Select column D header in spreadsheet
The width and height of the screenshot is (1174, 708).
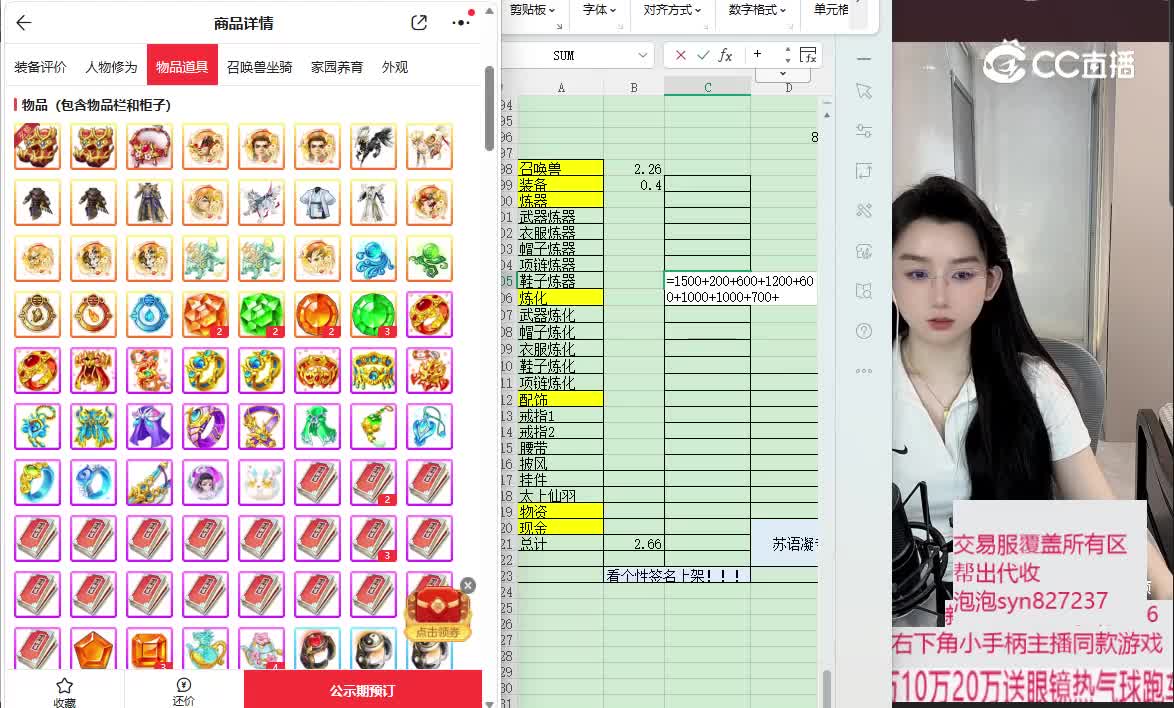[x=788, y=88]
